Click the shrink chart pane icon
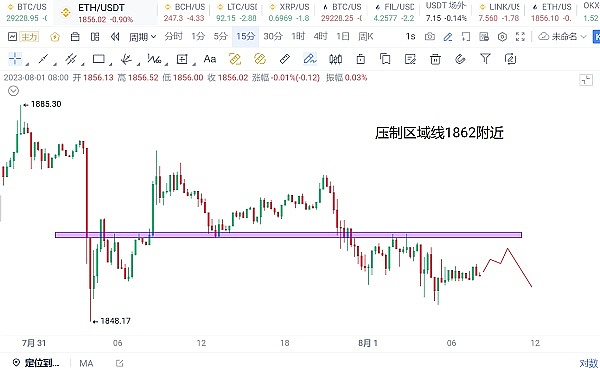 click(x=586, y=80)
